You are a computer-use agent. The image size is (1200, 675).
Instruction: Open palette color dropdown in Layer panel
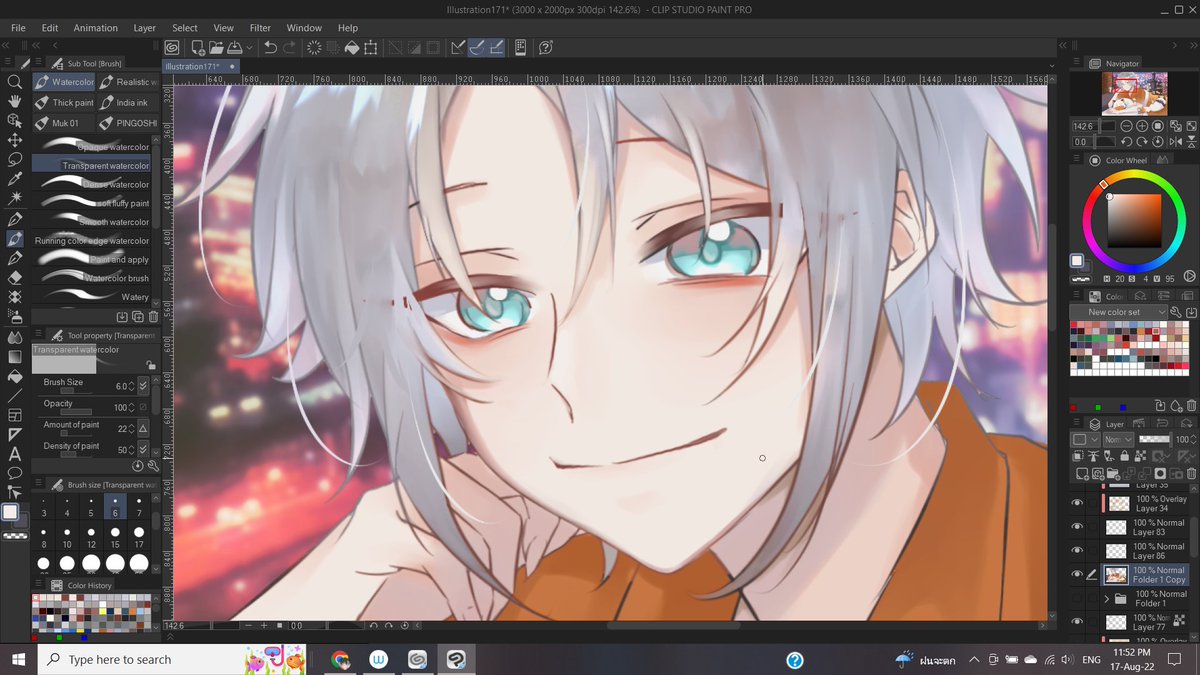(1085, 440)
